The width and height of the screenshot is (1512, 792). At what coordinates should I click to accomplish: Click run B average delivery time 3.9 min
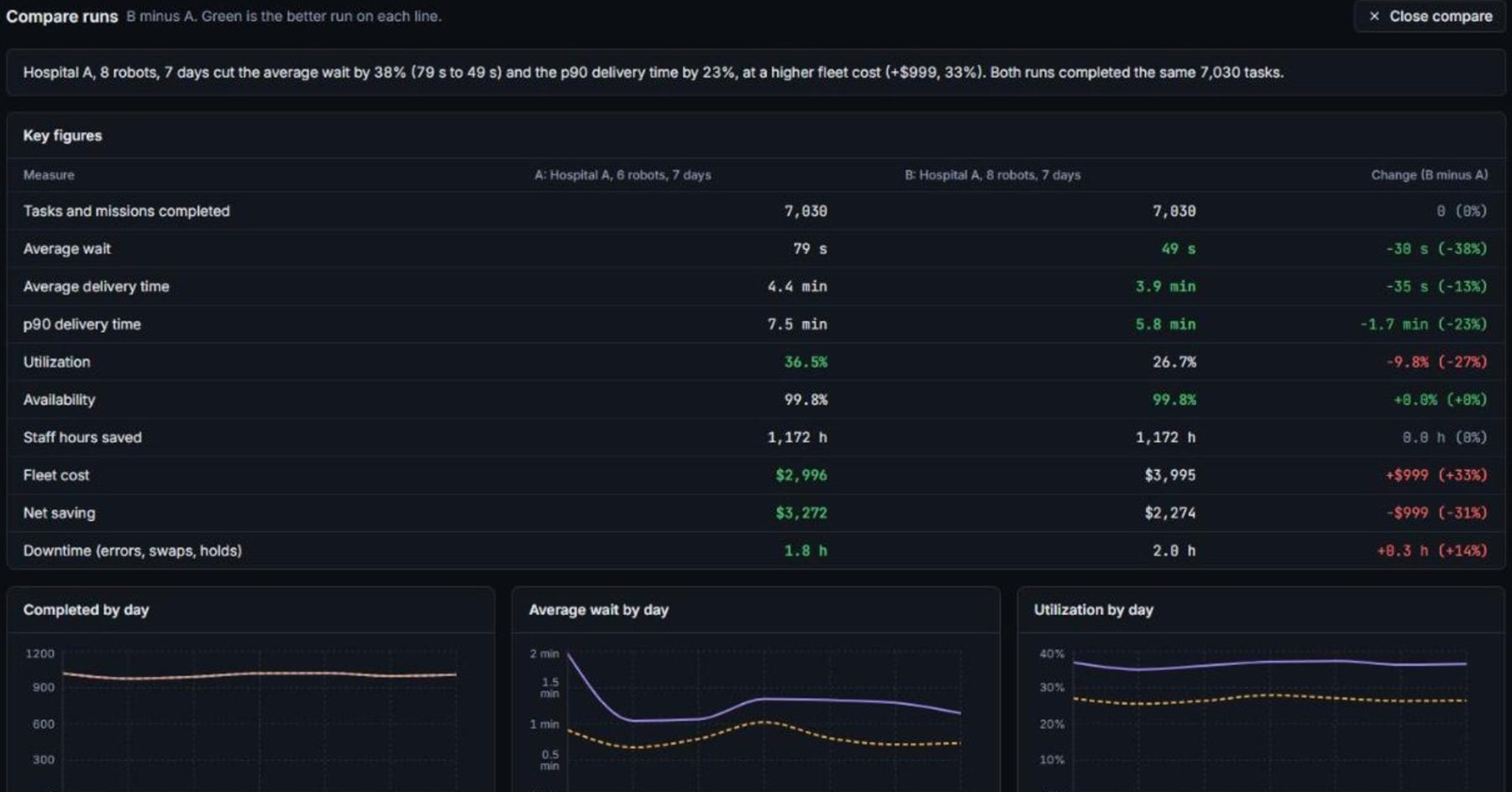1165,286
